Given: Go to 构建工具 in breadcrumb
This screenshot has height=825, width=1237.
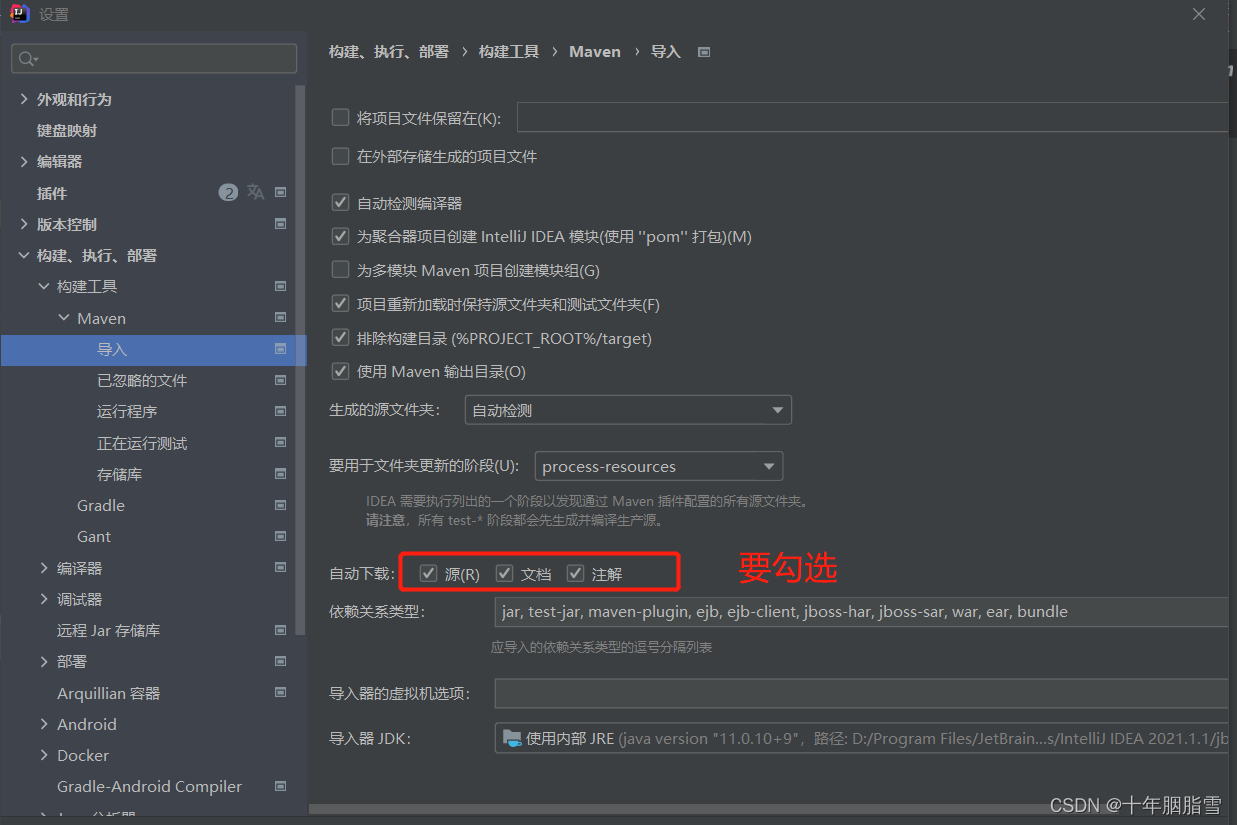Looking at the screenshot, I should [509, 51].
